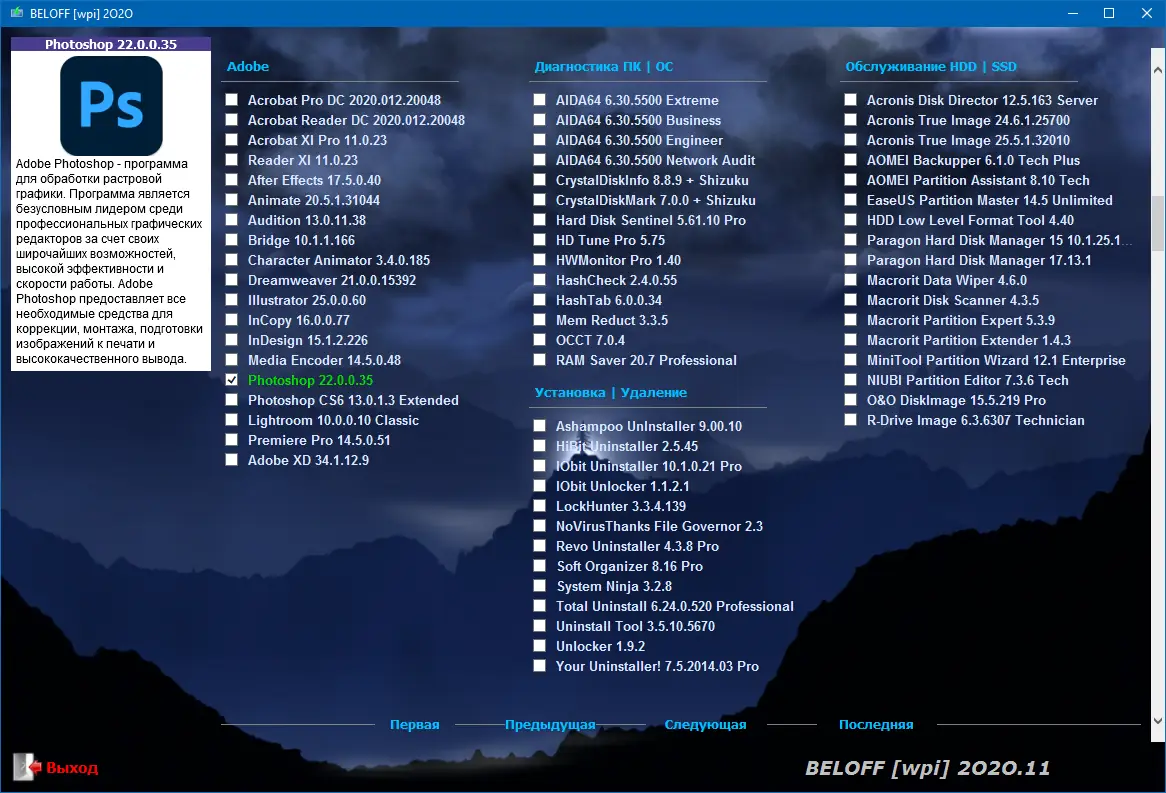Click the BELOFF title bar app icon
The height and width of the screenshot is (793, 1166).
[16, 13]
